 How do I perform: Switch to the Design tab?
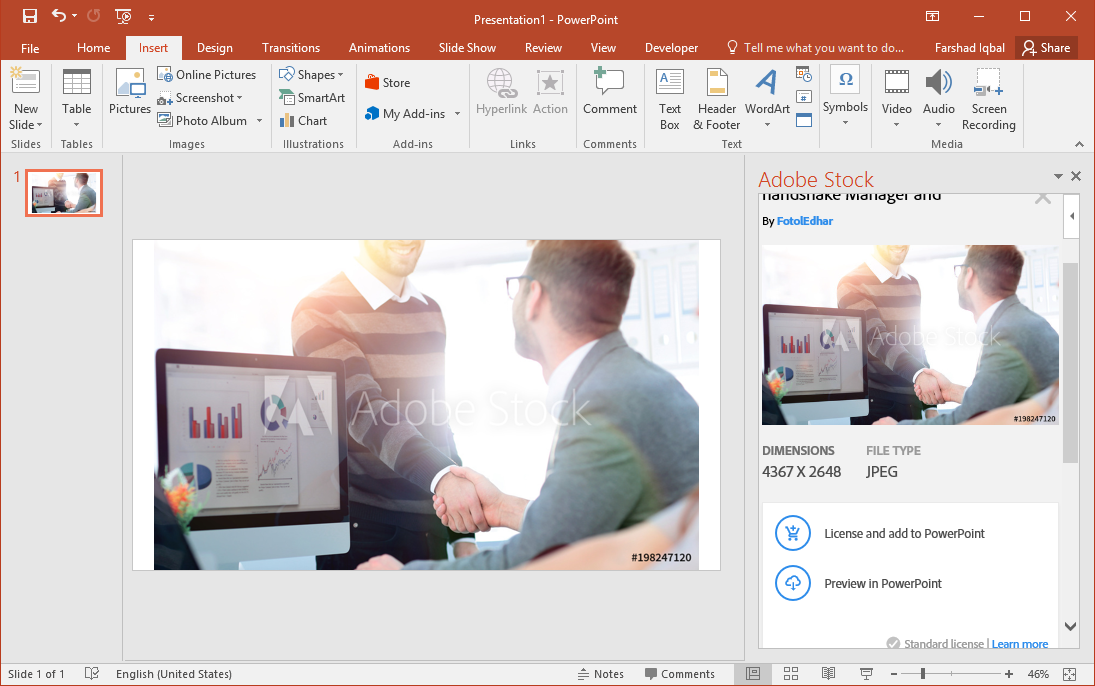click(214, 48)
